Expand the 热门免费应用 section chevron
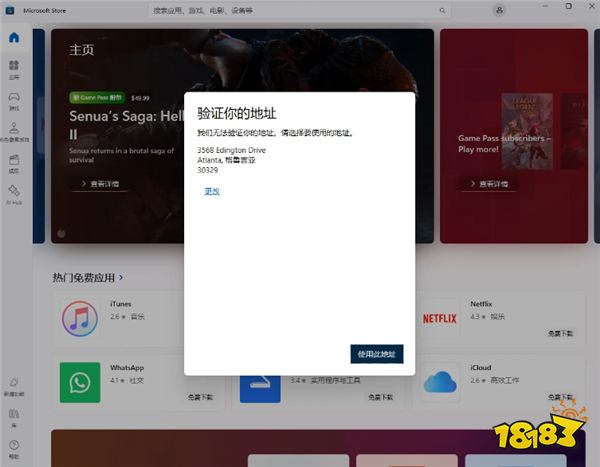The height and width of the screenshot is (467, 600). 121,277
